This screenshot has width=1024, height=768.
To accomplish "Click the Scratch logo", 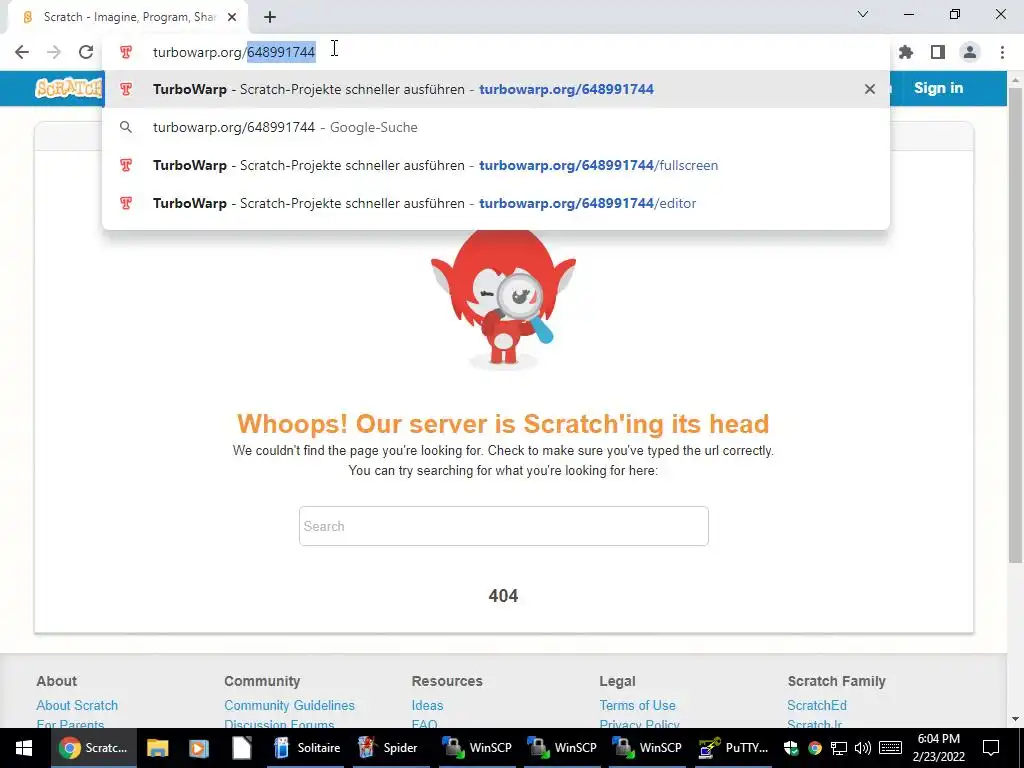I will tap(69, 88).
